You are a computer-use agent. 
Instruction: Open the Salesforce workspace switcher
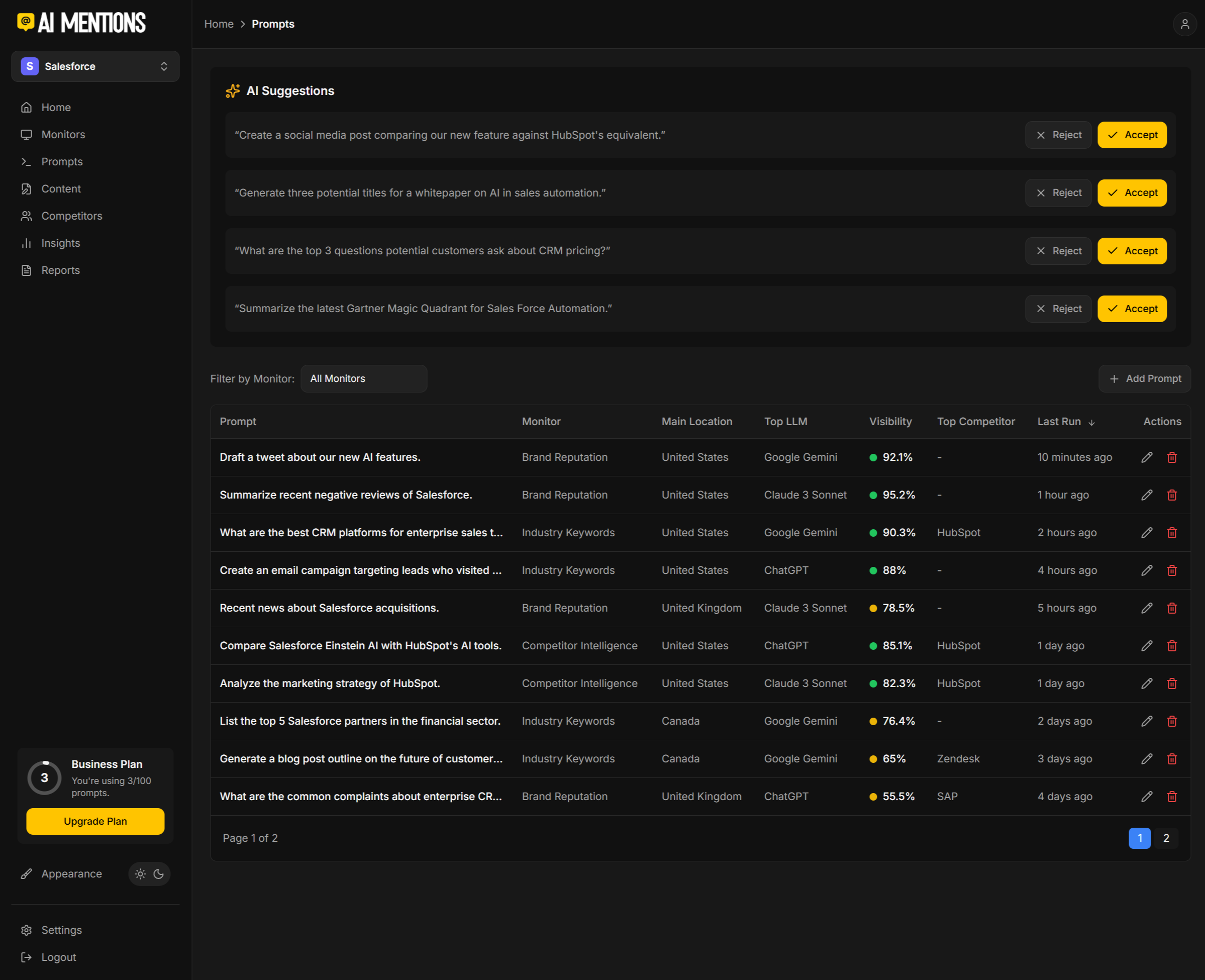[x=95, y=67]
